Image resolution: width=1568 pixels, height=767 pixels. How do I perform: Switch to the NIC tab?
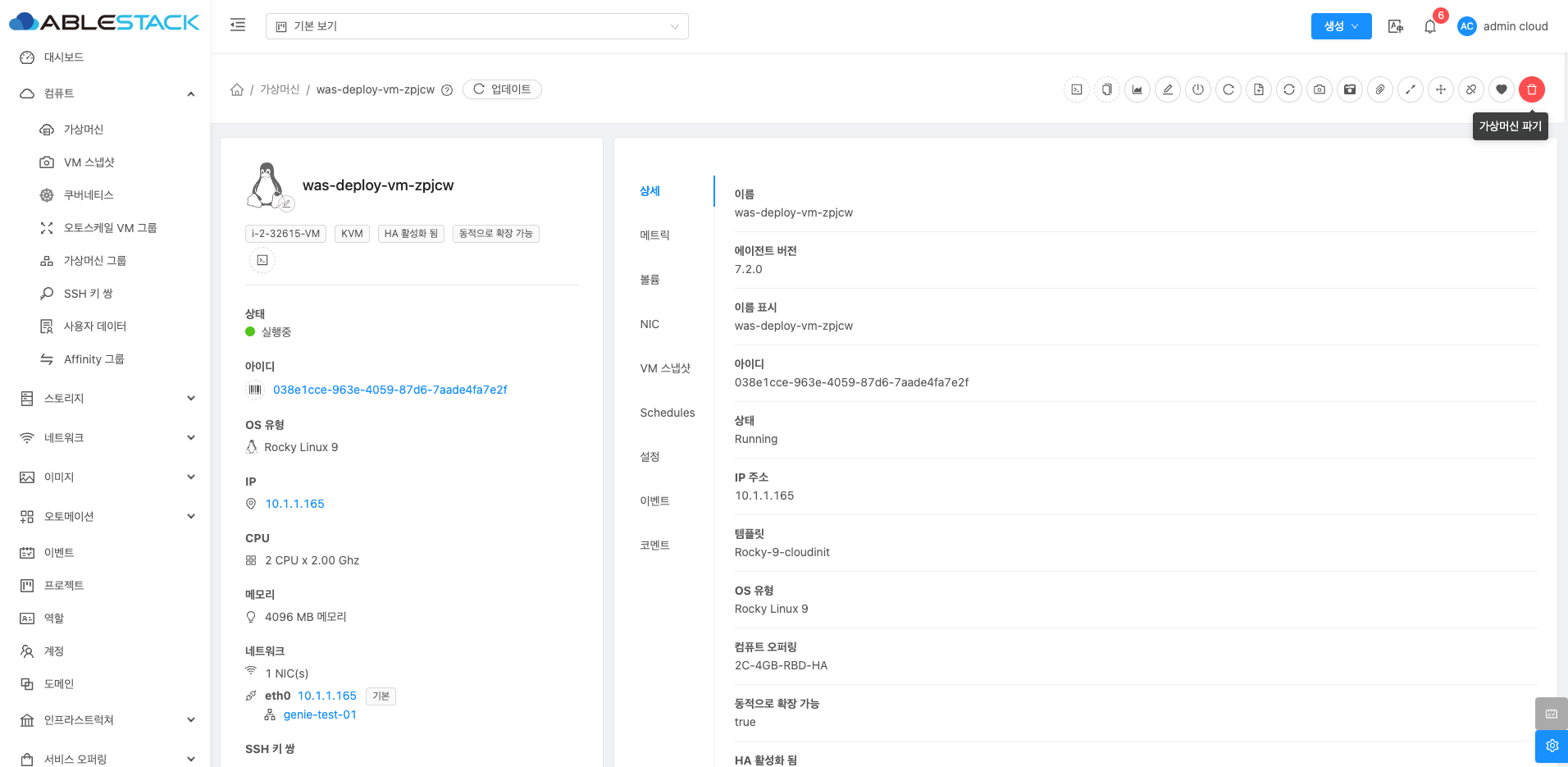click(650, 324)
